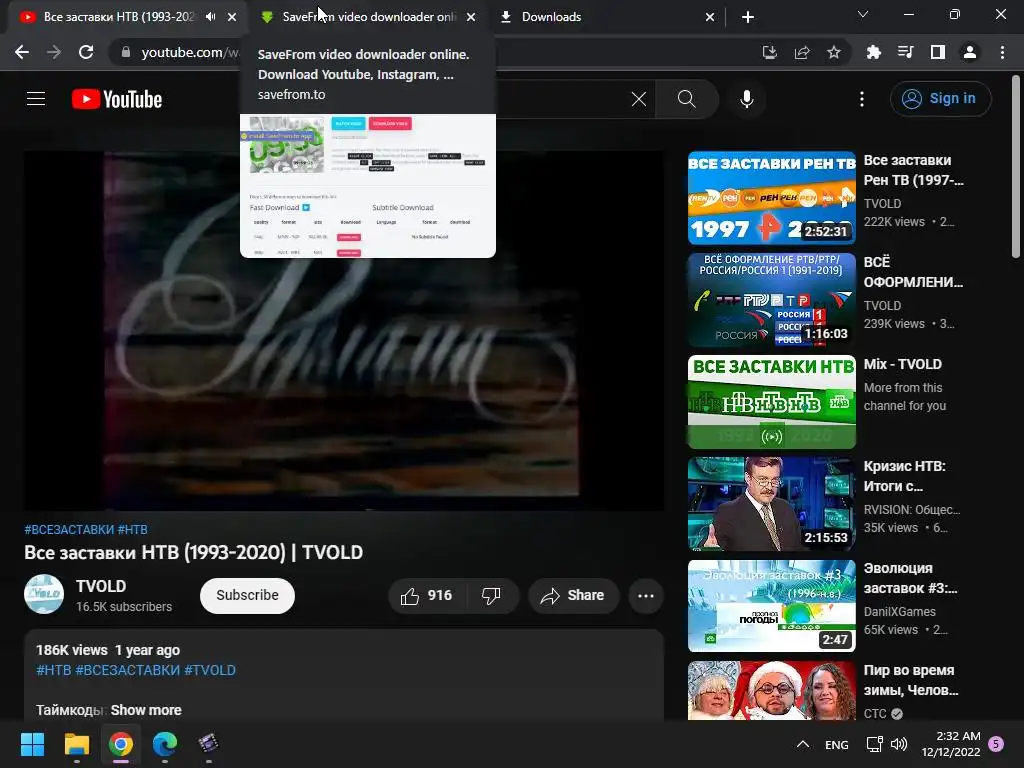Open Кризис НТВ: Итоги video thumbnail

[772, 504]
